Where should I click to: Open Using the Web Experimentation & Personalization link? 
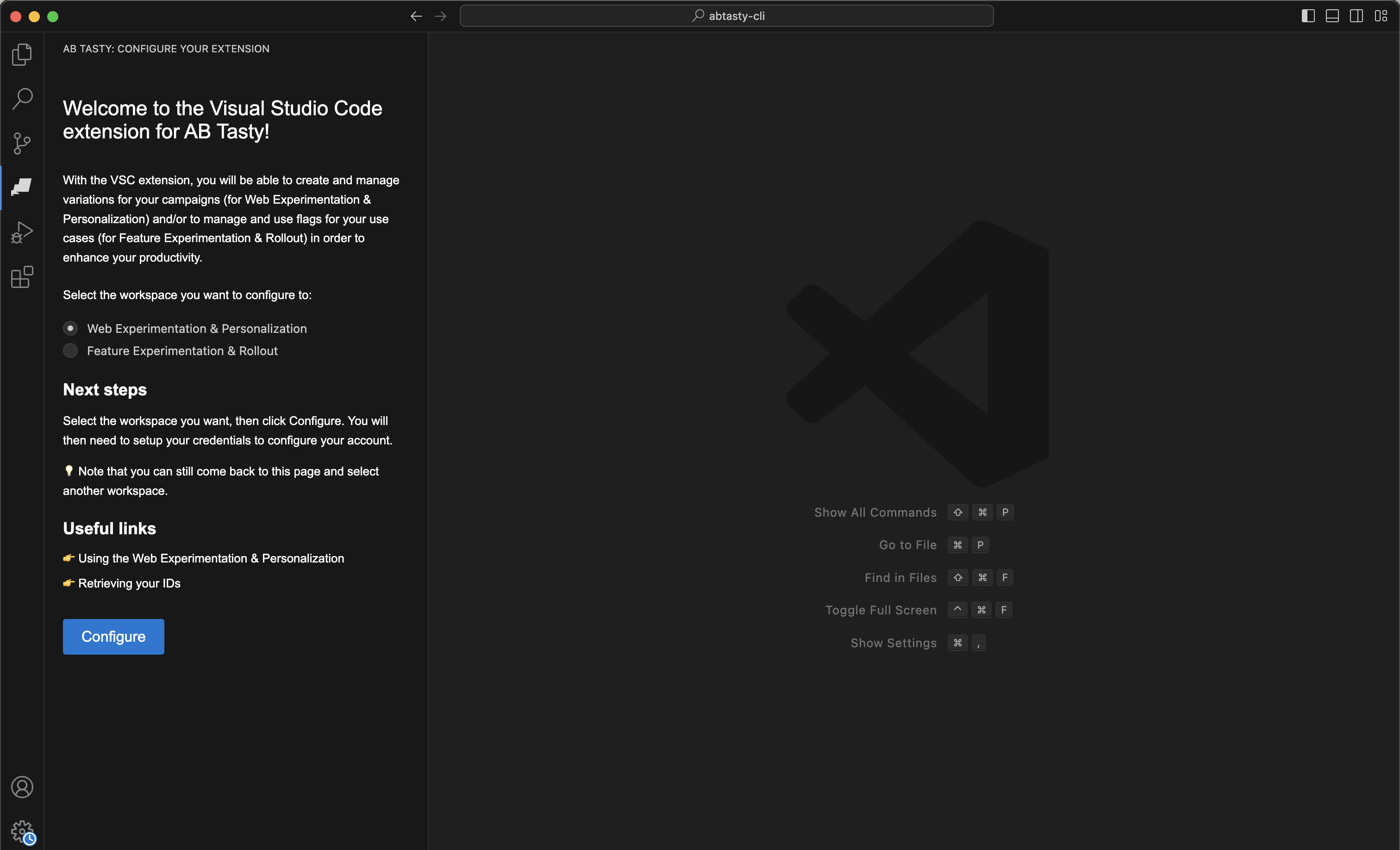coord(211,558)
